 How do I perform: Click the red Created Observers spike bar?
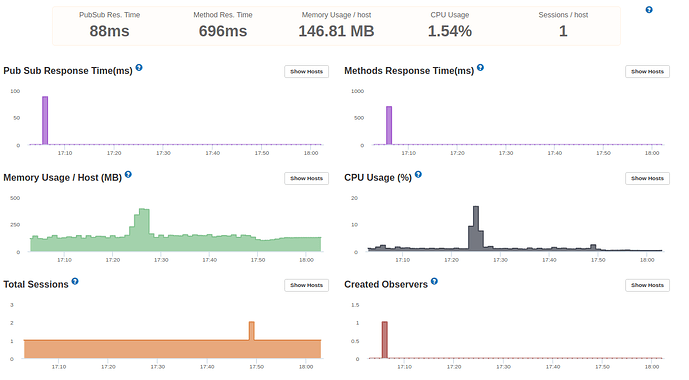[x=384, y=340]
